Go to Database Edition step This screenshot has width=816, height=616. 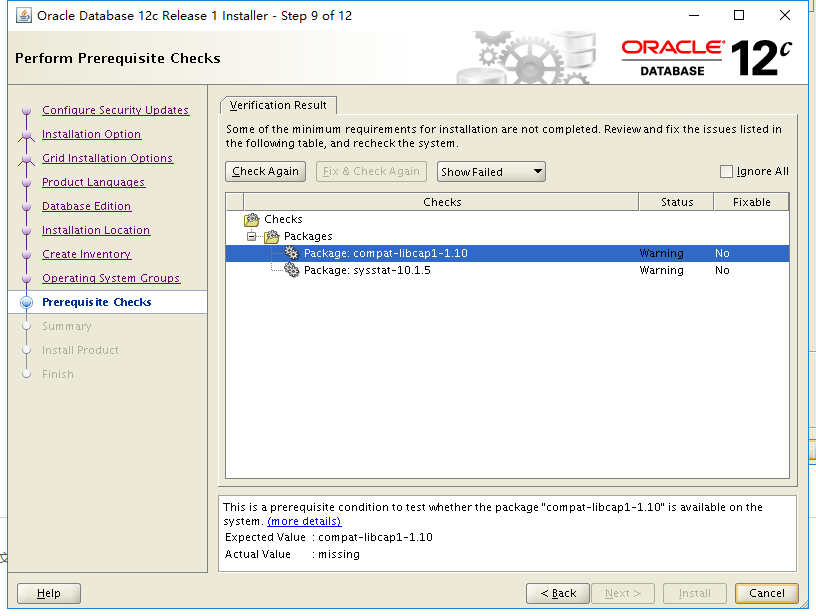point(86,206)
